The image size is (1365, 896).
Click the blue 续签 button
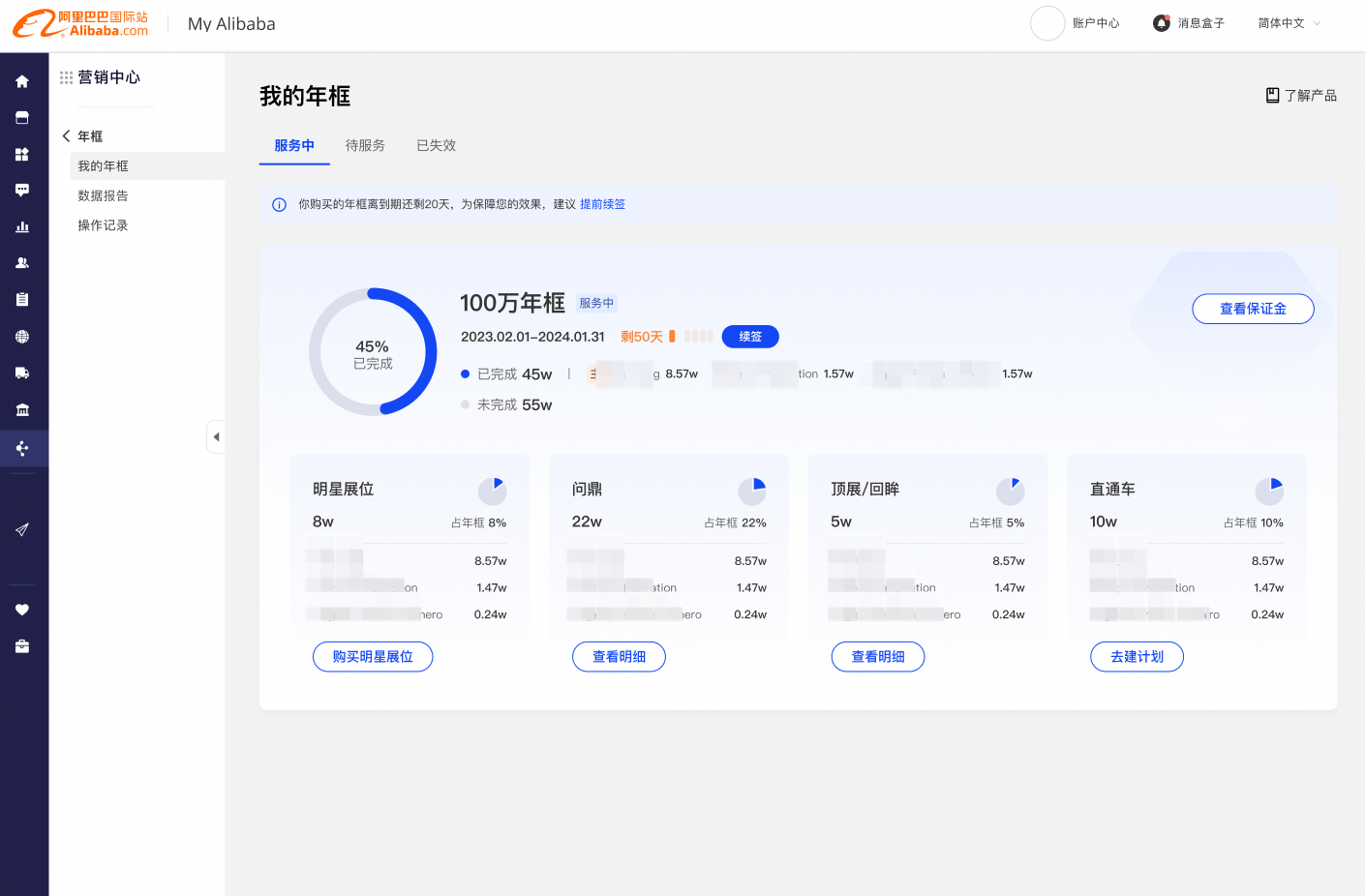point(750,337)
